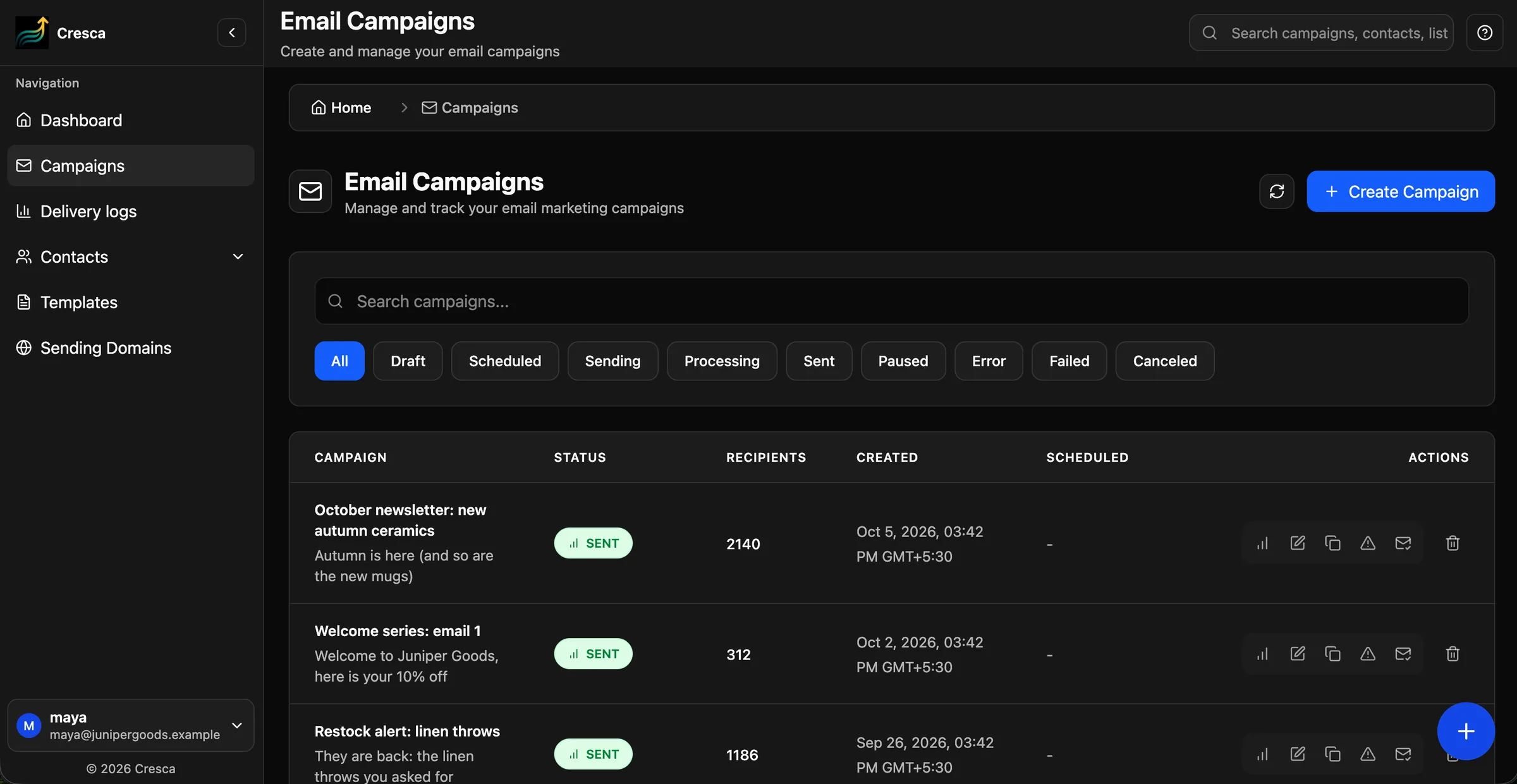Refresh the campaigns list

coord(1276,191)
